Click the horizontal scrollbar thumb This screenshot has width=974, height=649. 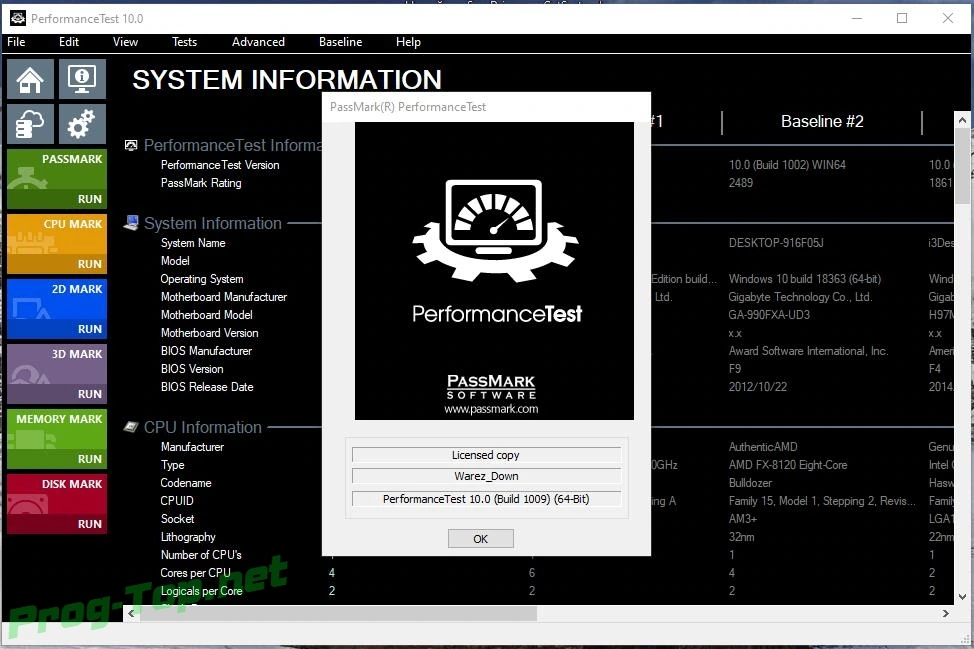click(339, 613)
